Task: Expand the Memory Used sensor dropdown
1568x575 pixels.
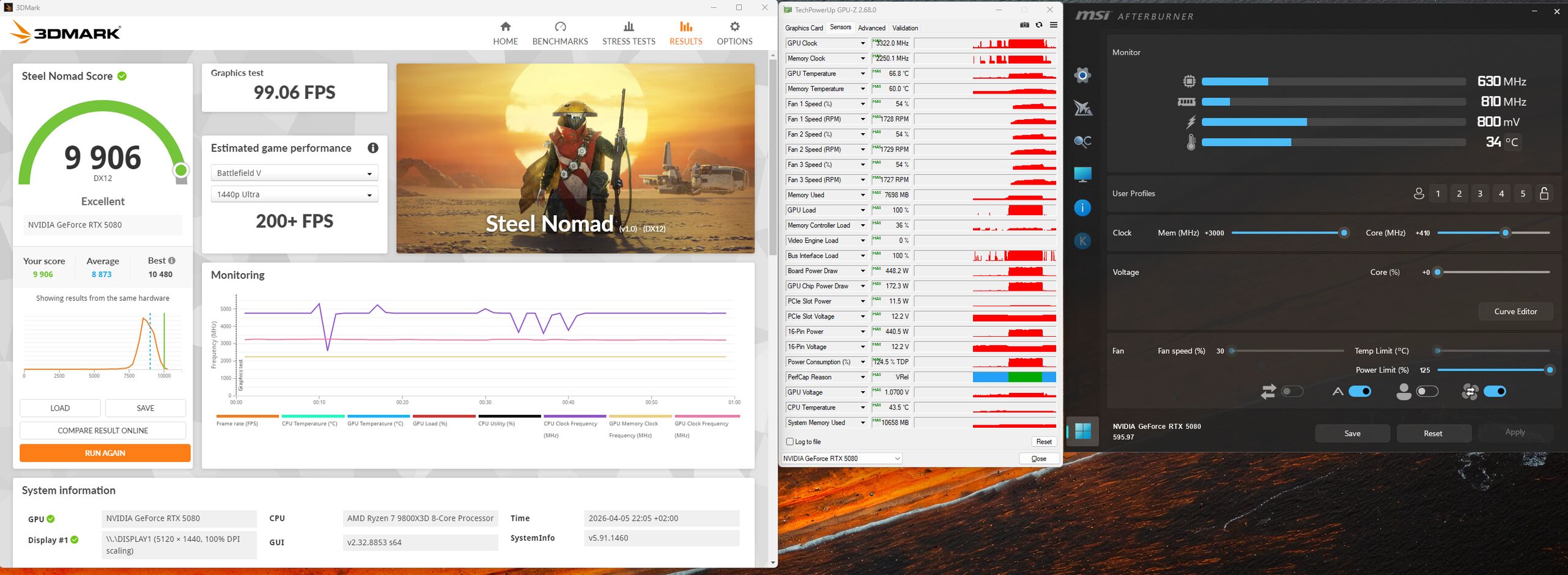Action: click(x=863, y=195)
